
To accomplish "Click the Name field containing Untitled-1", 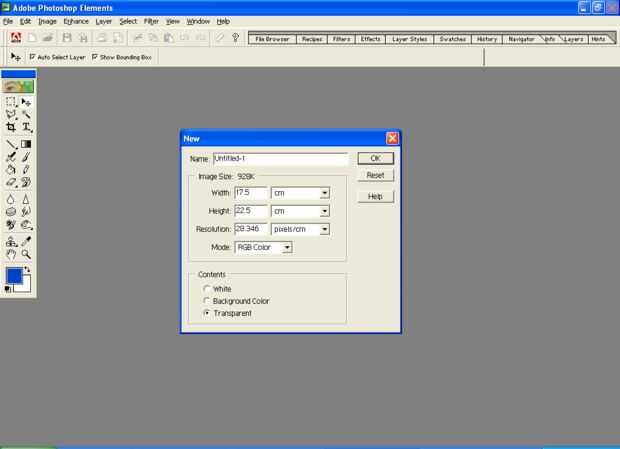I will 280,159.
